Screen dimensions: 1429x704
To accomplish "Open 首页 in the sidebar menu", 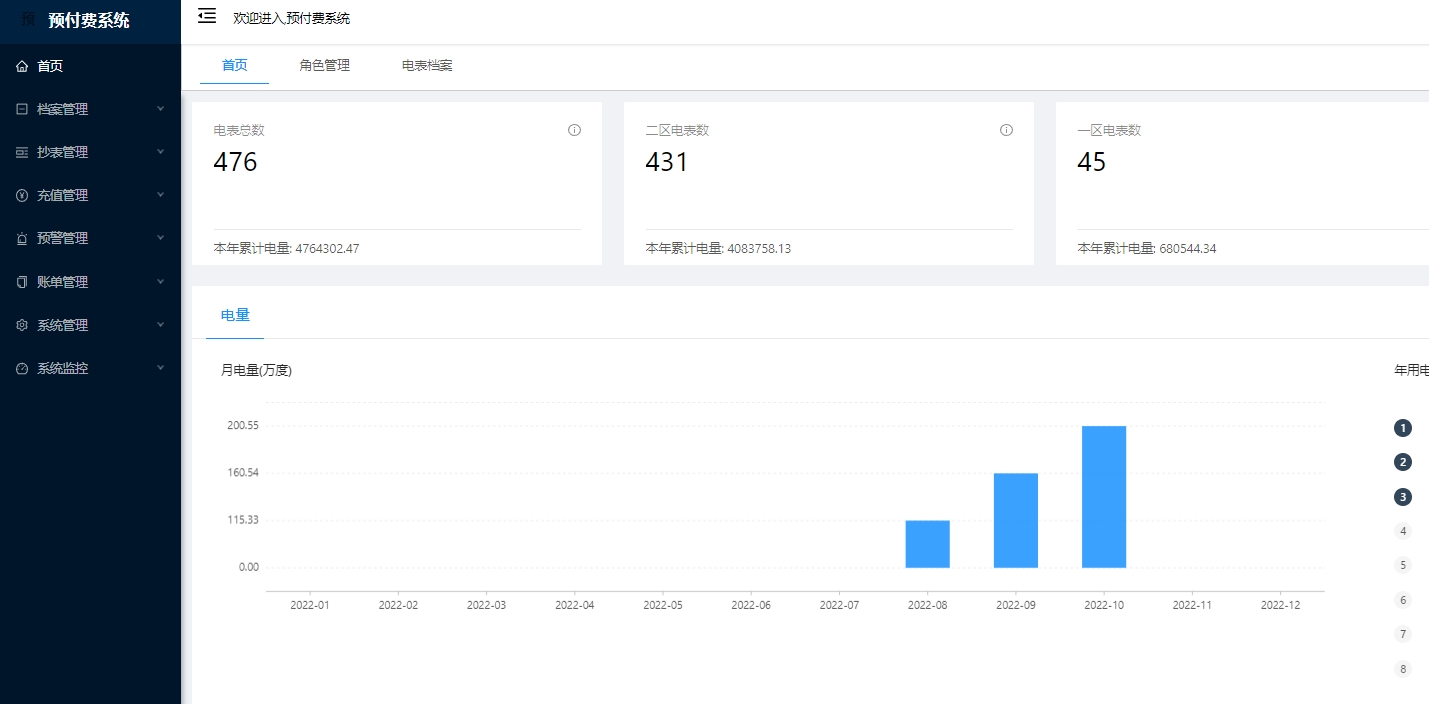I will (x=50, y=66).
